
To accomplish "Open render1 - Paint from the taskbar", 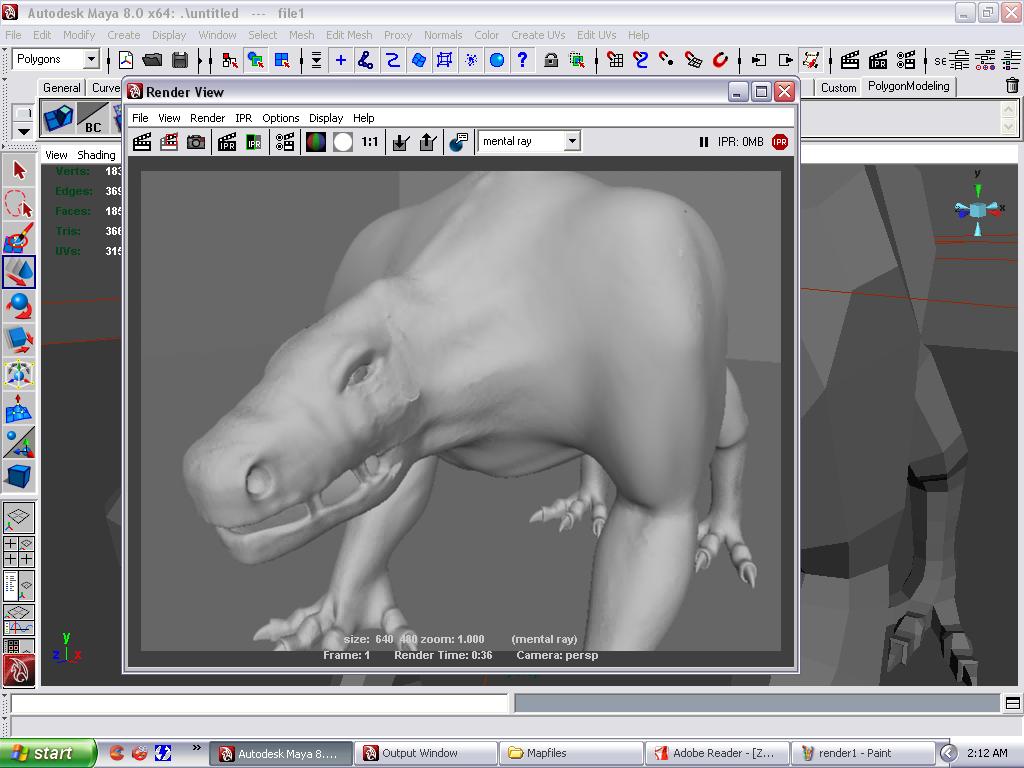I will click(x=860, y=752).
